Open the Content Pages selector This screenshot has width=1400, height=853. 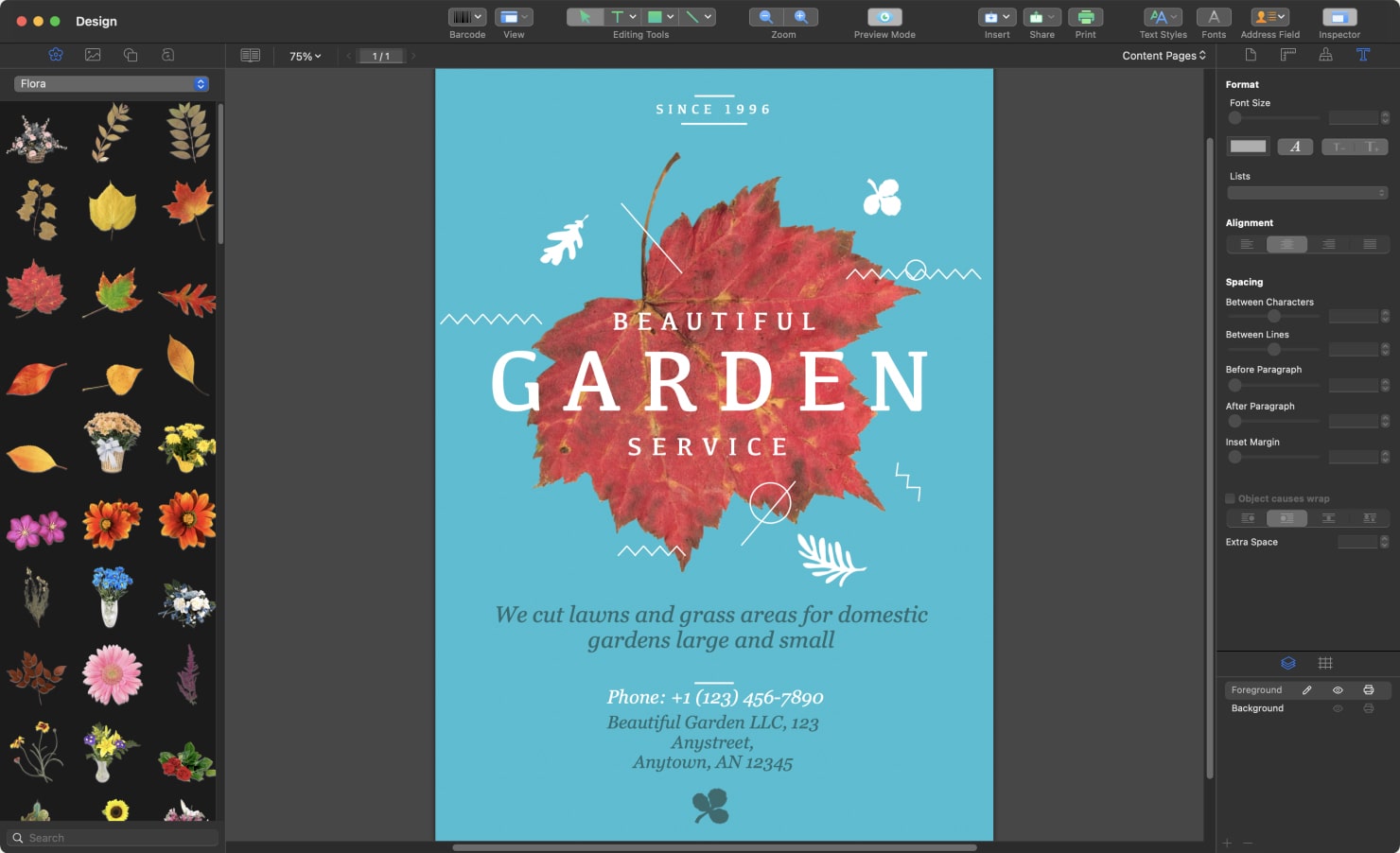(1164, 55)
